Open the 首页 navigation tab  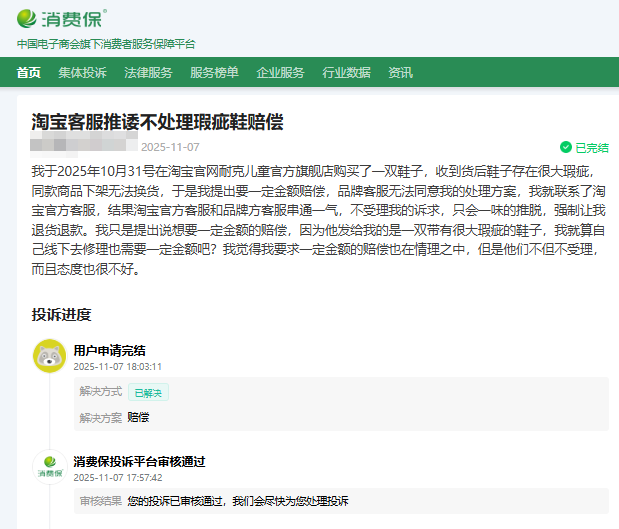[29, 73]
